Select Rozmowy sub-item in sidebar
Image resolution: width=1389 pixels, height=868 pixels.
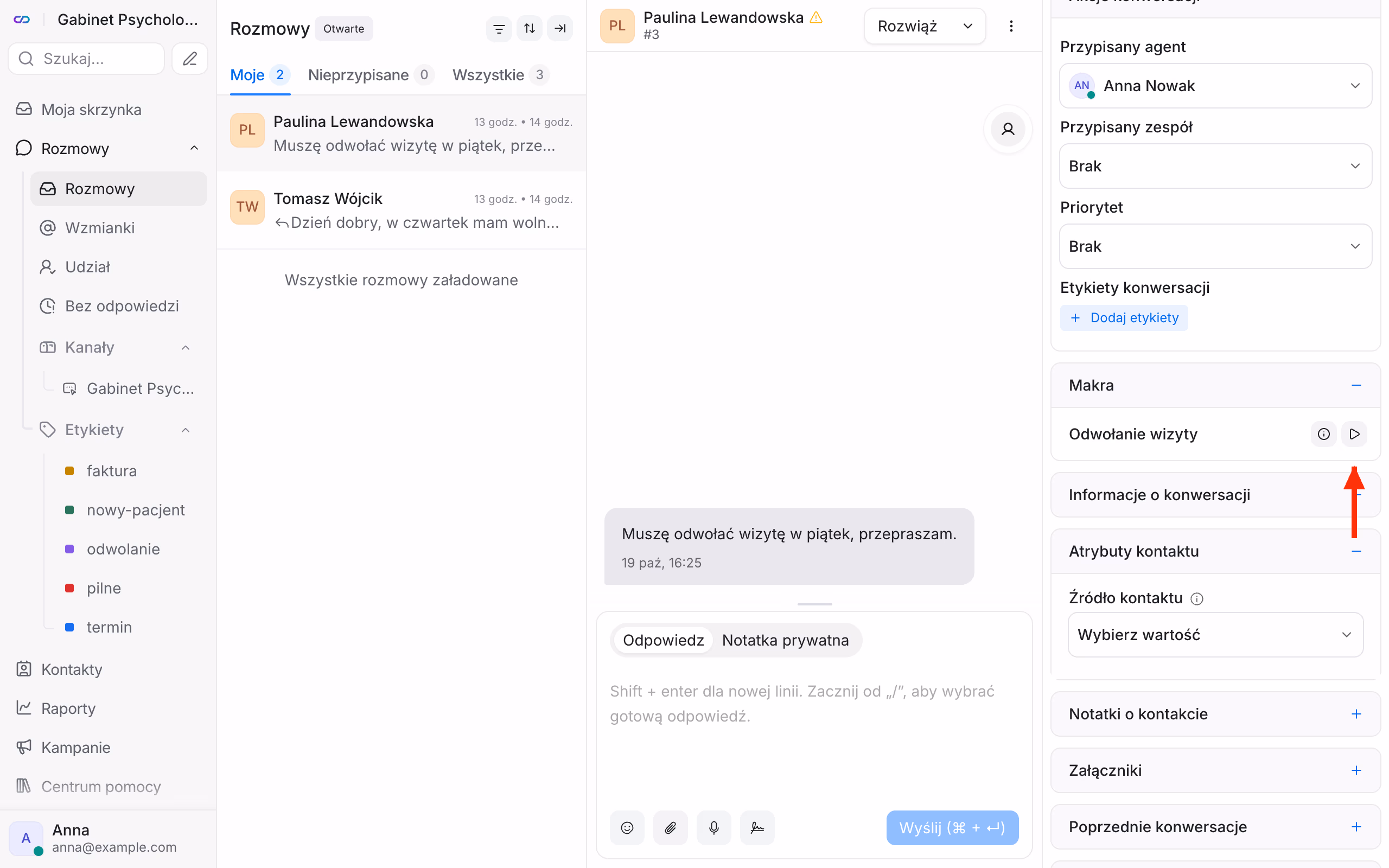coord(119,189)
